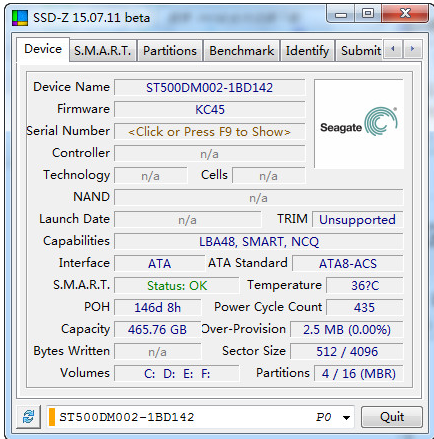The height and width of the screenshot is (439, 434).
Task: Open the Partitions tab
Action: [170, 51]
